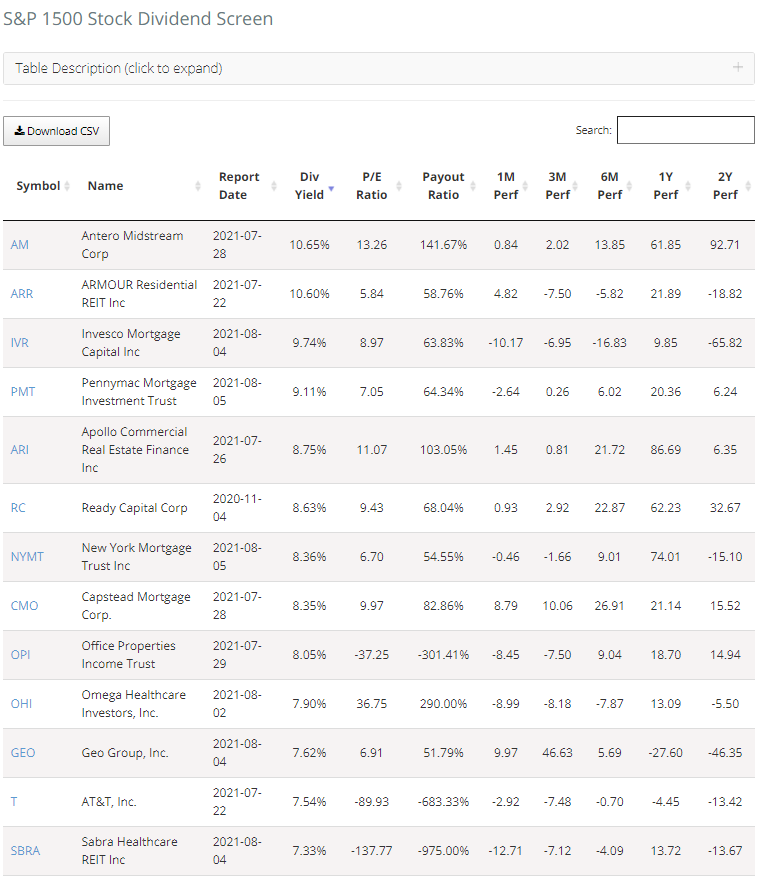Screen dimensions: 757x880
Task: Follow the NYMT symbol link
Action: point(27,556)
